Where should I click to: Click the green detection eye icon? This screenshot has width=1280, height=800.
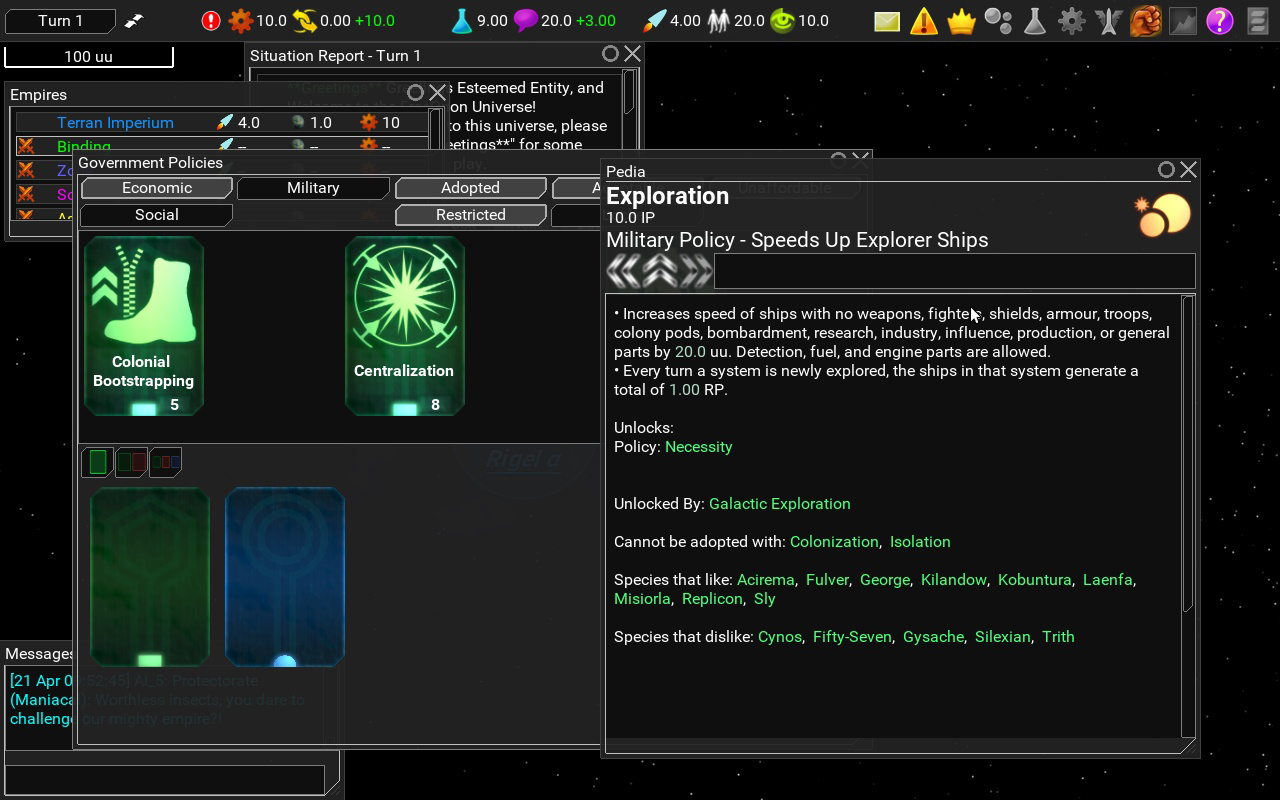(x=782, y=20)
